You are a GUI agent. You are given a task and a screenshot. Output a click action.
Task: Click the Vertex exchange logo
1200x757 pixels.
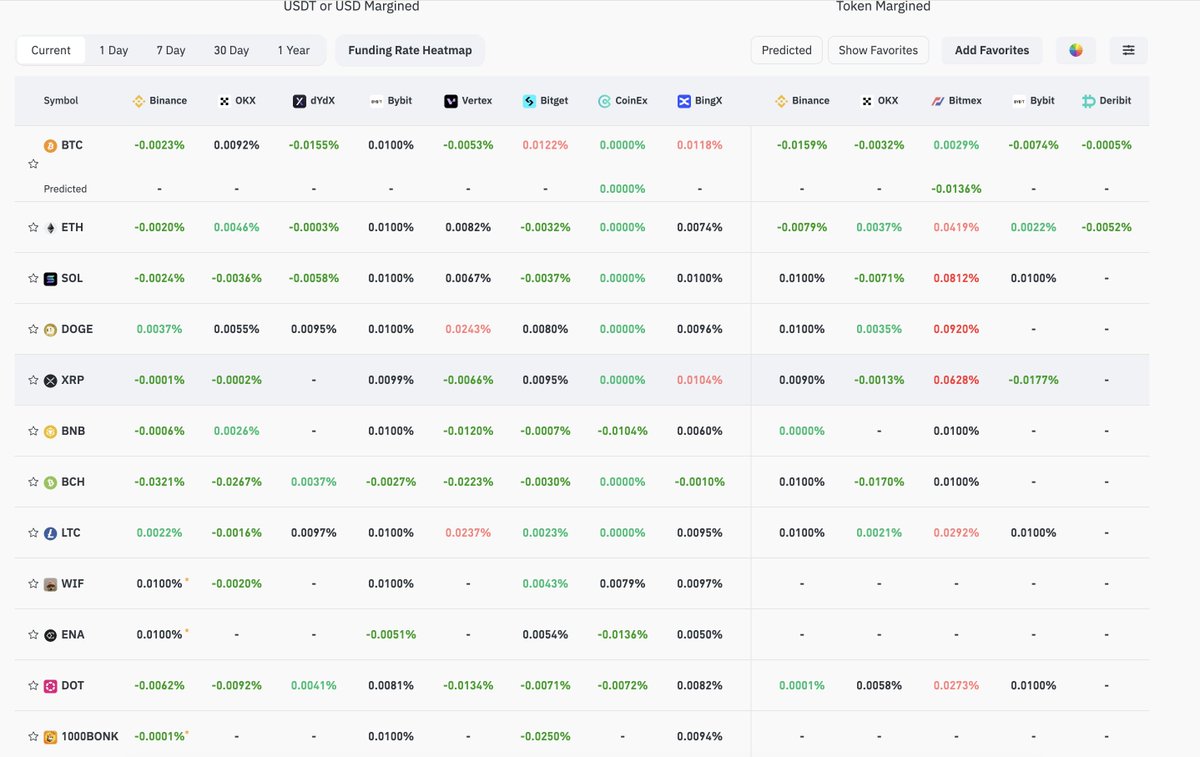[x=452, y=101]
